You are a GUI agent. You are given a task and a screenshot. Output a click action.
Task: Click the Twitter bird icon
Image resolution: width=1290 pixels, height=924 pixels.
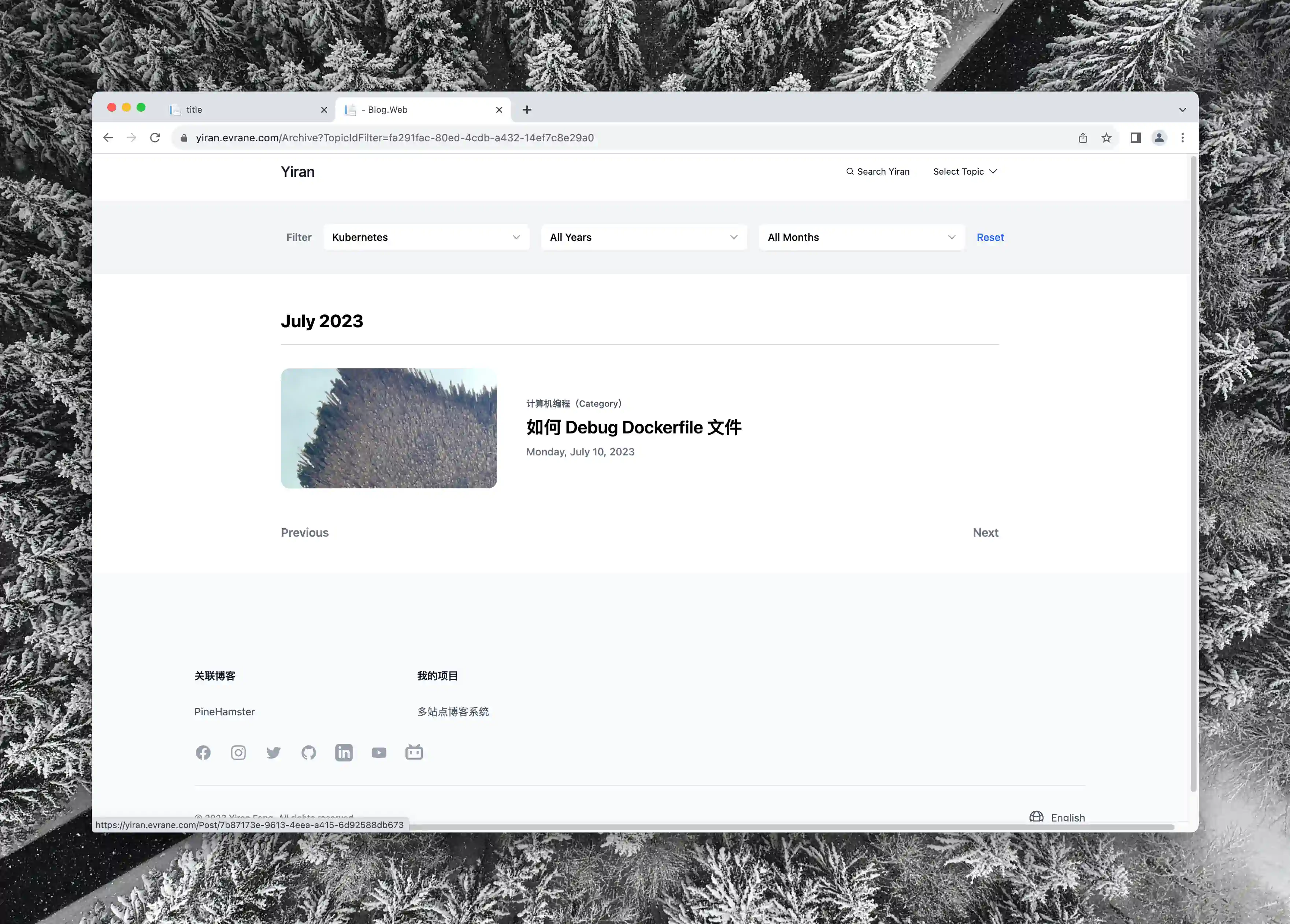pyautogui.click(x=274, y=752)
